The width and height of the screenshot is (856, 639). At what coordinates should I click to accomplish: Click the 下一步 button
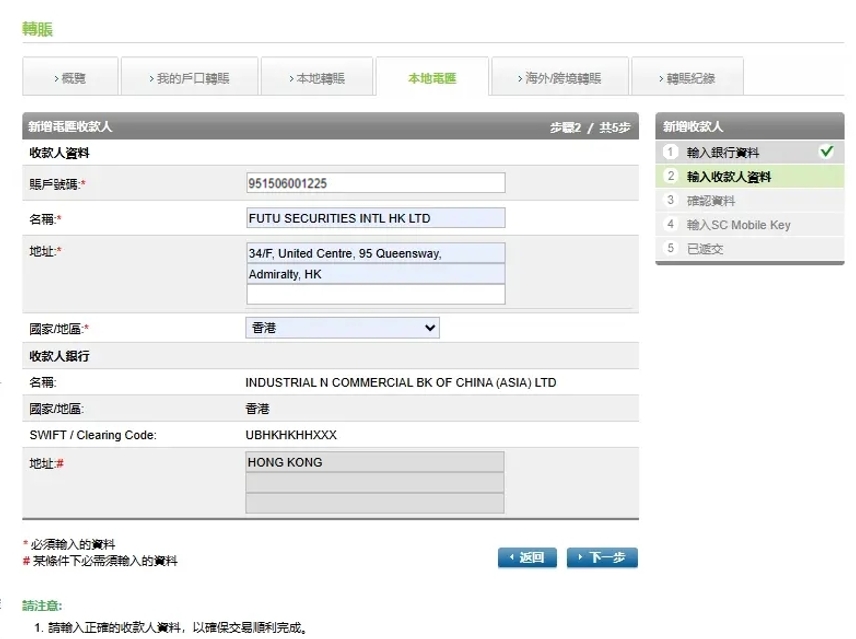pyautogui.click(x=602, y=557)
